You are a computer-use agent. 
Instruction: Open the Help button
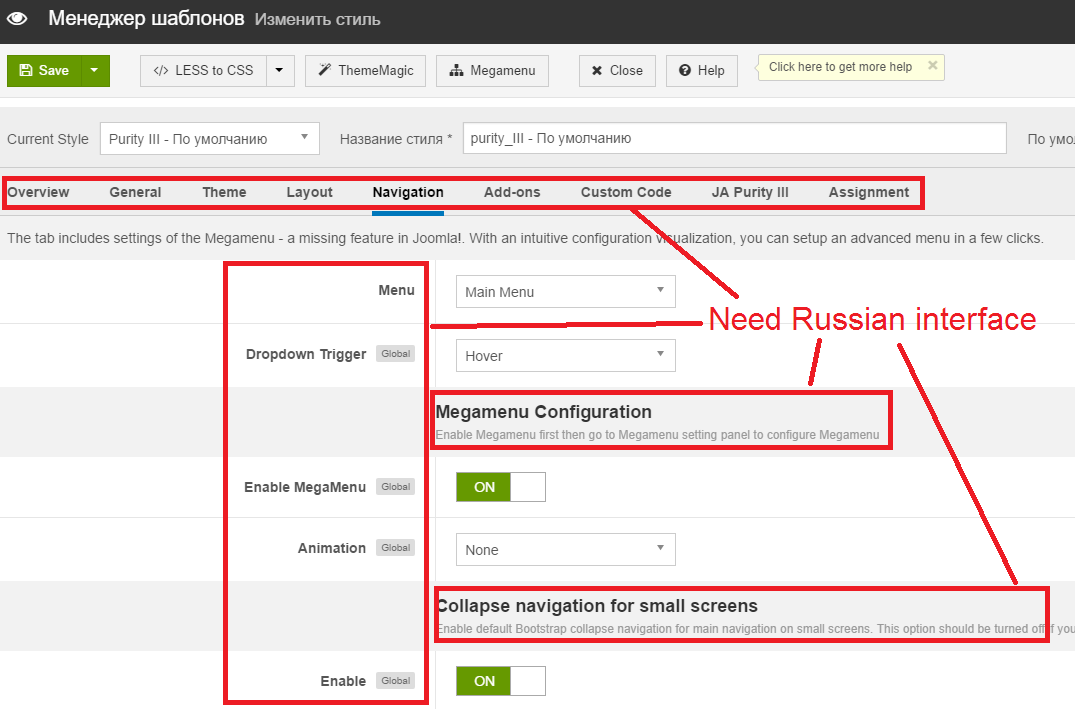(701, 71)
